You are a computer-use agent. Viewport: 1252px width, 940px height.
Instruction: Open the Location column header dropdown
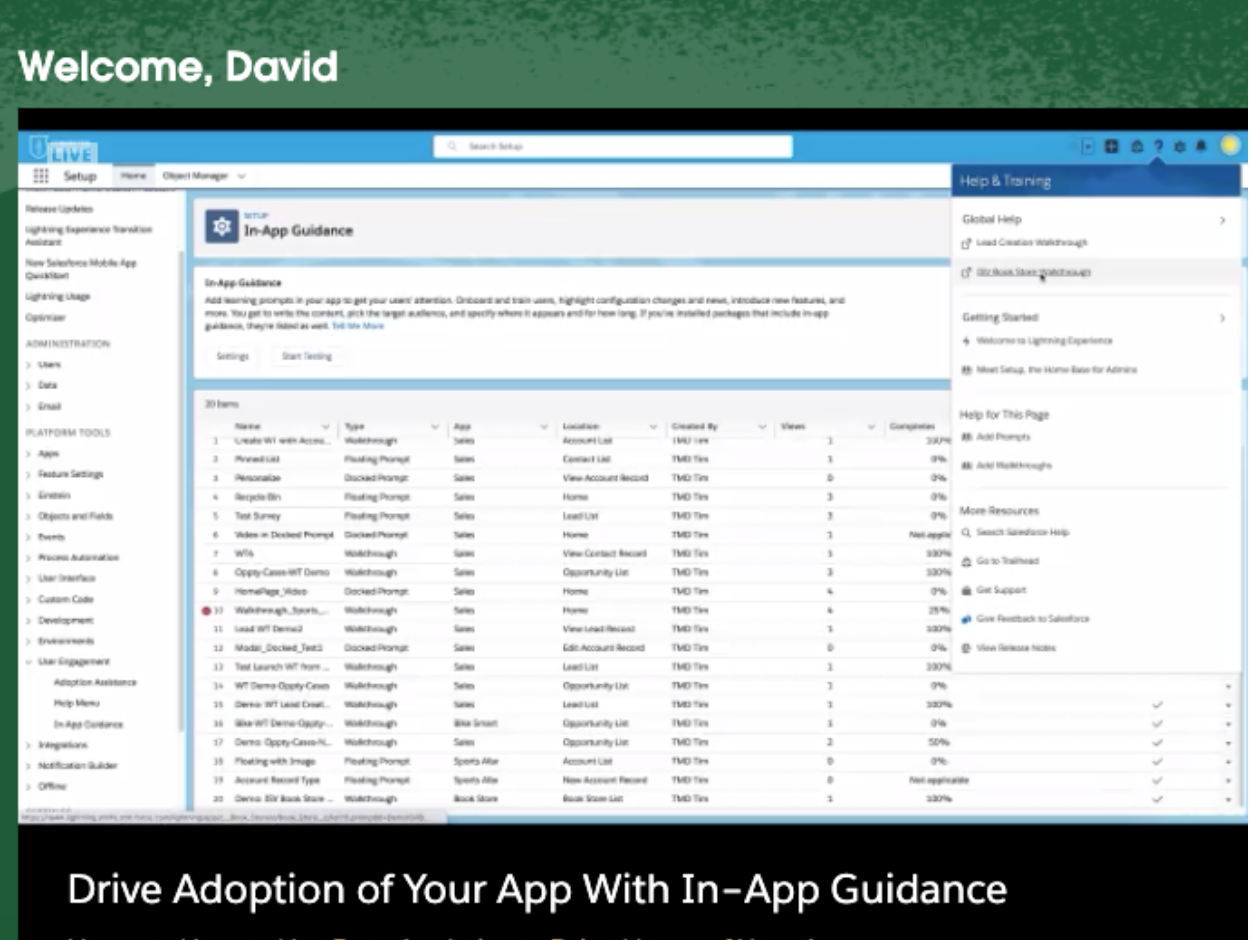point(653,427)
